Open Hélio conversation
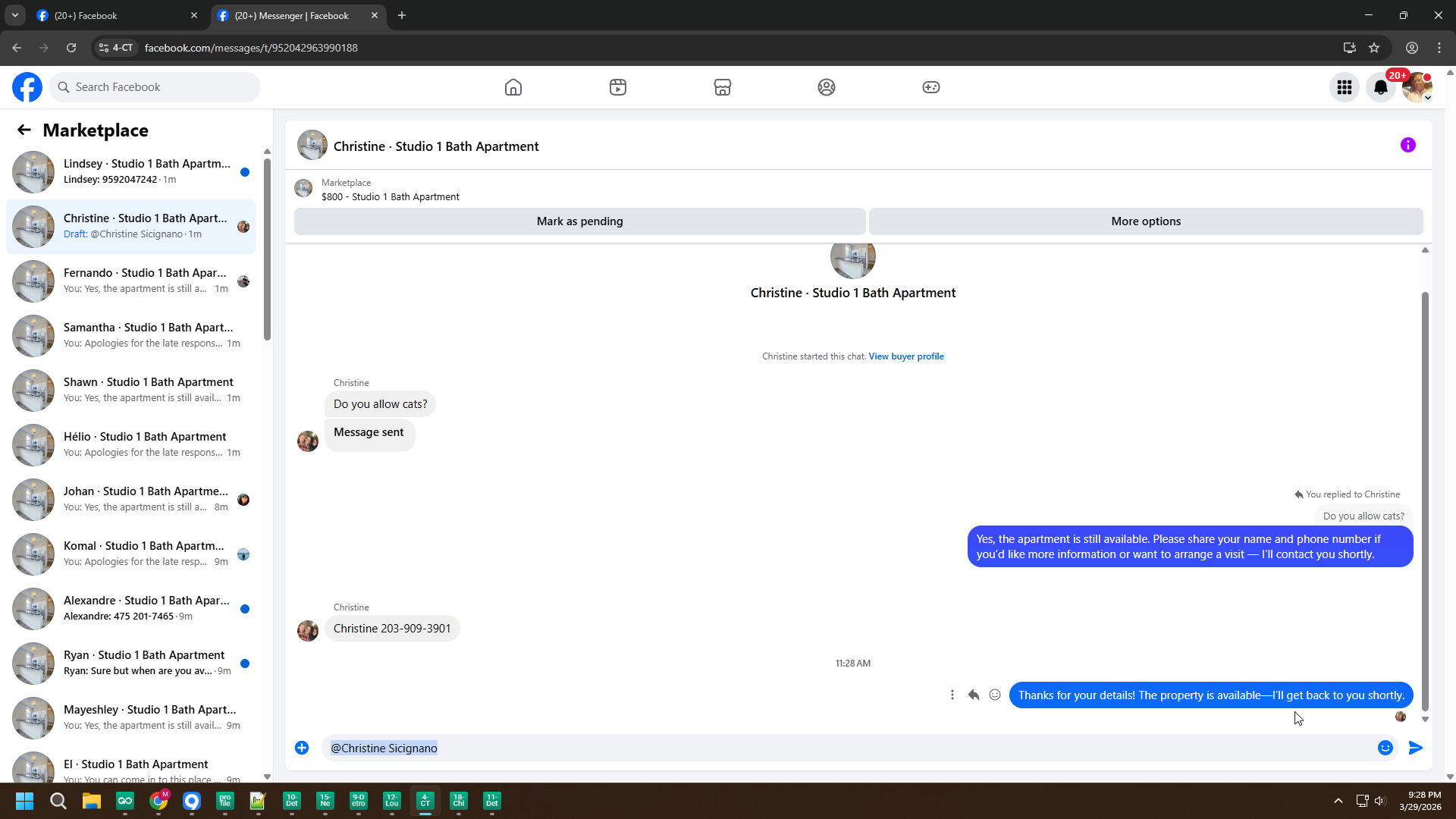Image resolution: width=1456 pixels, height=819 pixels. click(x=130, y=445)
